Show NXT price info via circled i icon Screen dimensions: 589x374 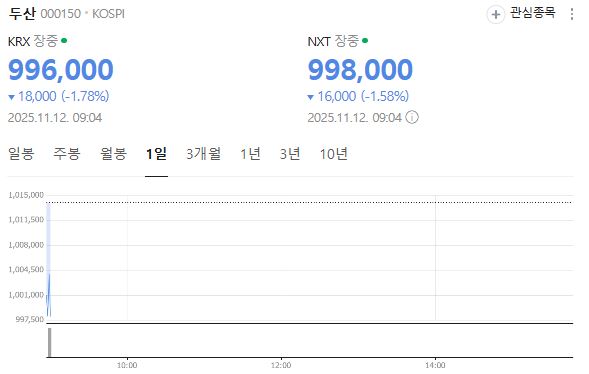pyautogui.click(x=412, y=118)
